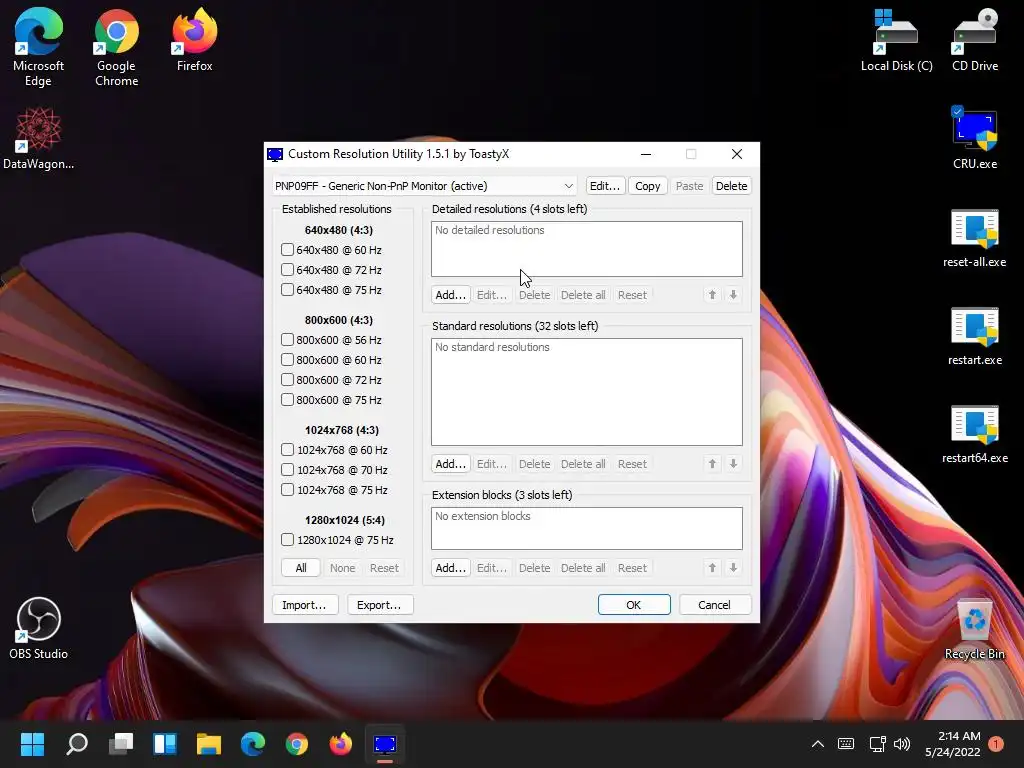Select the Recycle Bin icon
Screen dimensions: 1024x768
pos(975,630)
